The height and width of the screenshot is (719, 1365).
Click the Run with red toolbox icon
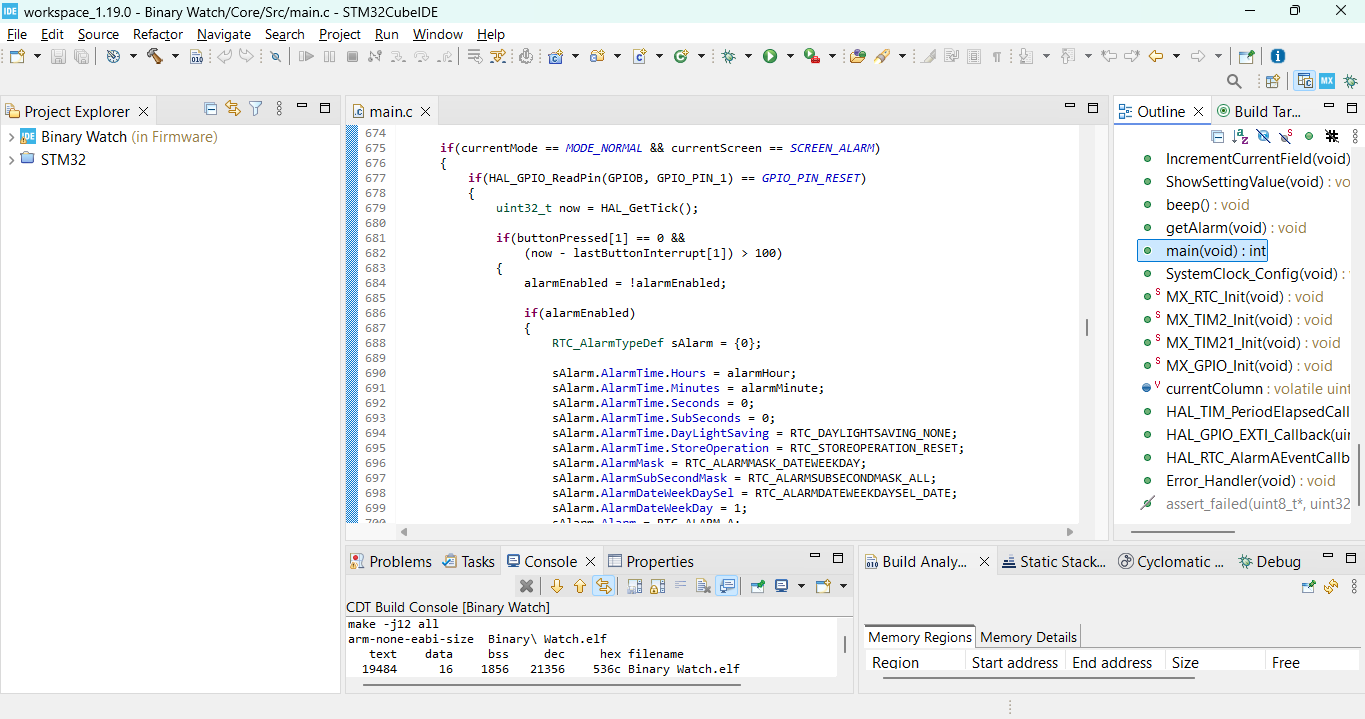click(811, 56)
